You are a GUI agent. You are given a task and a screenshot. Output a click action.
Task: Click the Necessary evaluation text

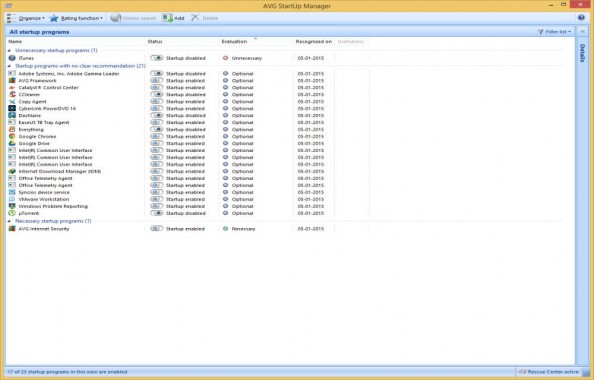point(244,228)
